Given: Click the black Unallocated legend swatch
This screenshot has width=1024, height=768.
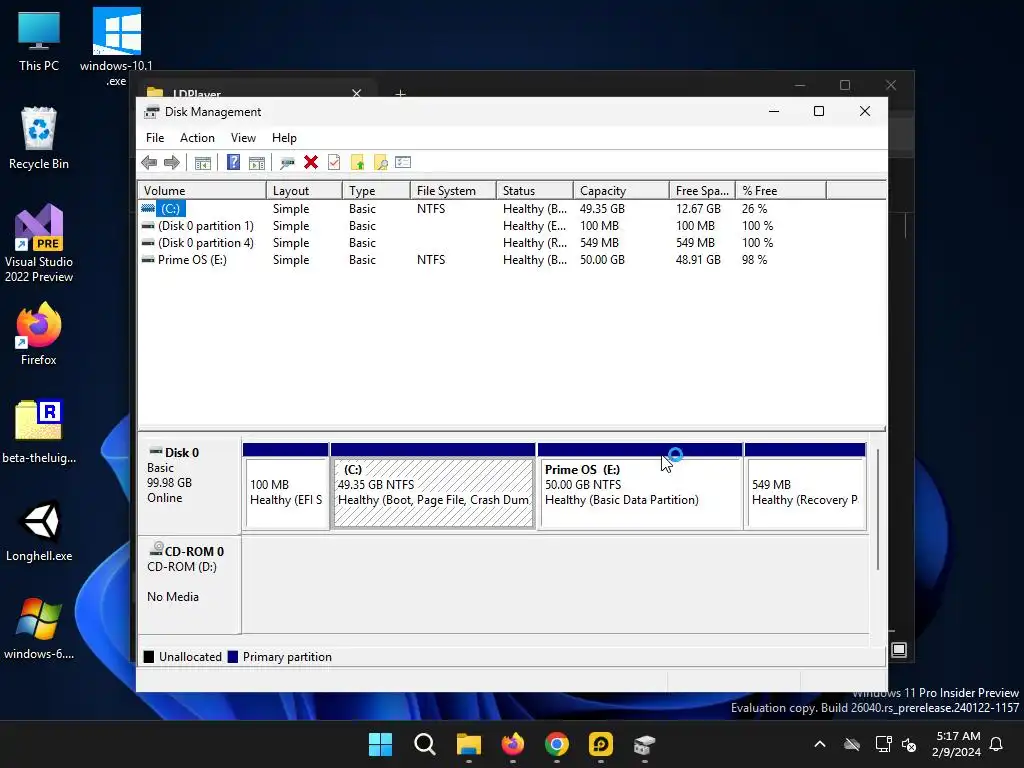Looking at the screenshot, I should (x=149, y=657).
